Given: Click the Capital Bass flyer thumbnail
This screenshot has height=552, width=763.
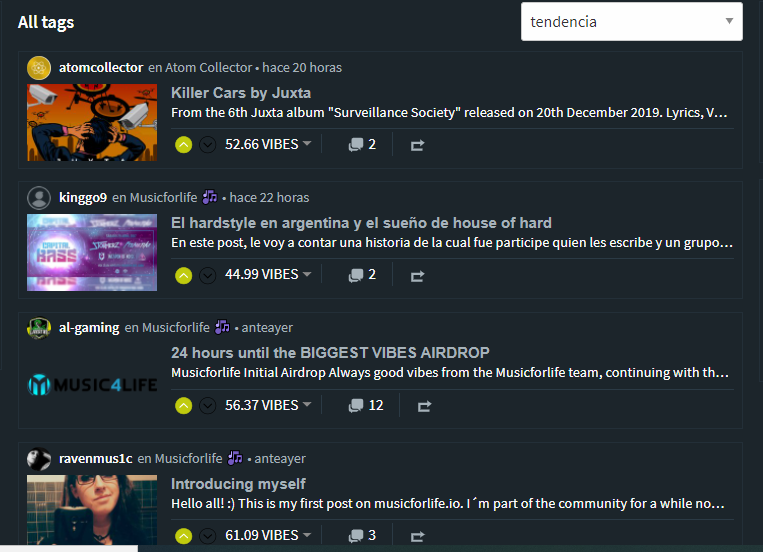Looking at the screenshot, I should point(92,253).
